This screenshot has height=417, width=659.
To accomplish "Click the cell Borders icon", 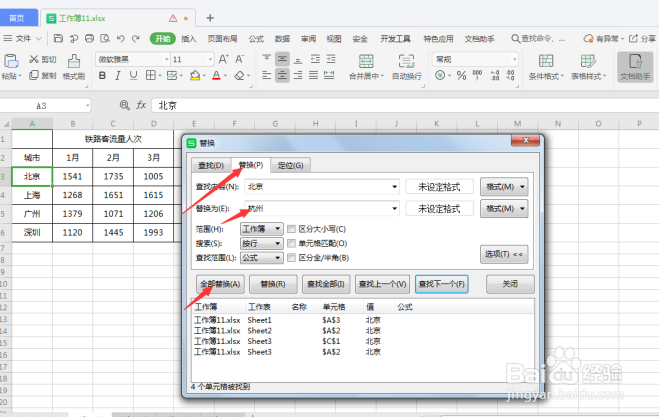I will pyautogui.click(x=150, y=76).
